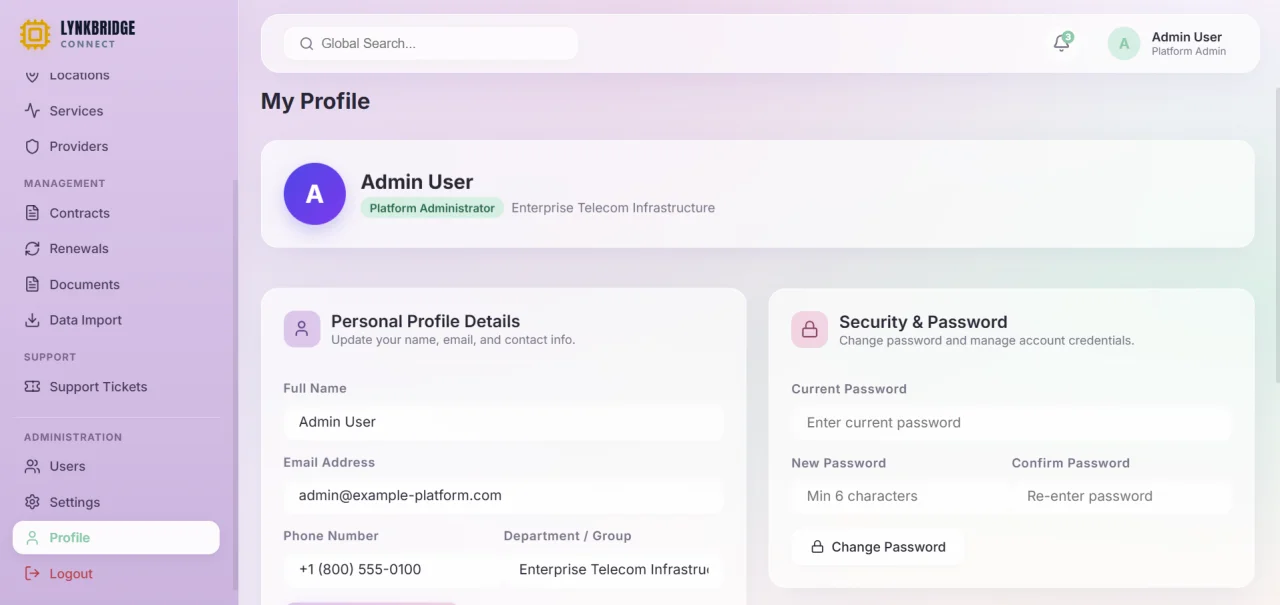Screen dimensions: 1280x605
Task: Click the Personal Profile Details person icon
Action: coord(302,329)
